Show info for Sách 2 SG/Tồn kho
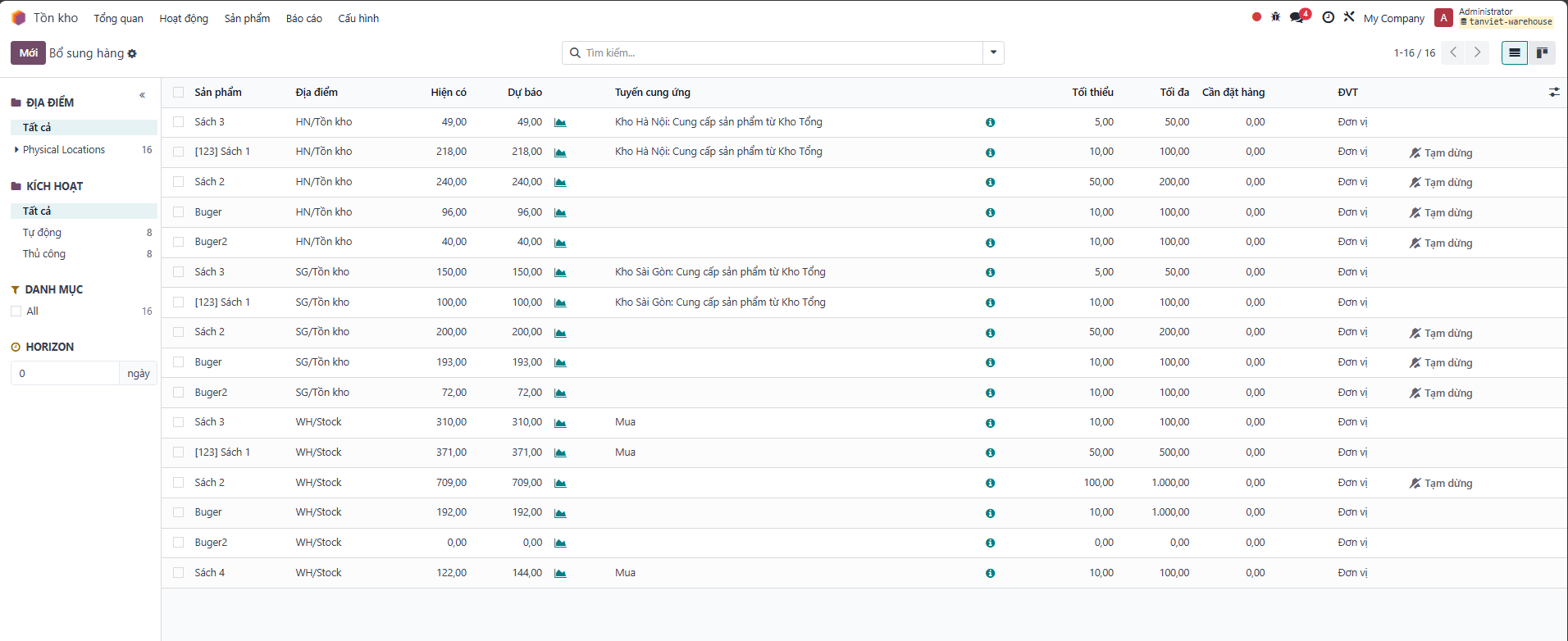The height and width of the screenshot is (641, 1568). [x=990, y=333]
